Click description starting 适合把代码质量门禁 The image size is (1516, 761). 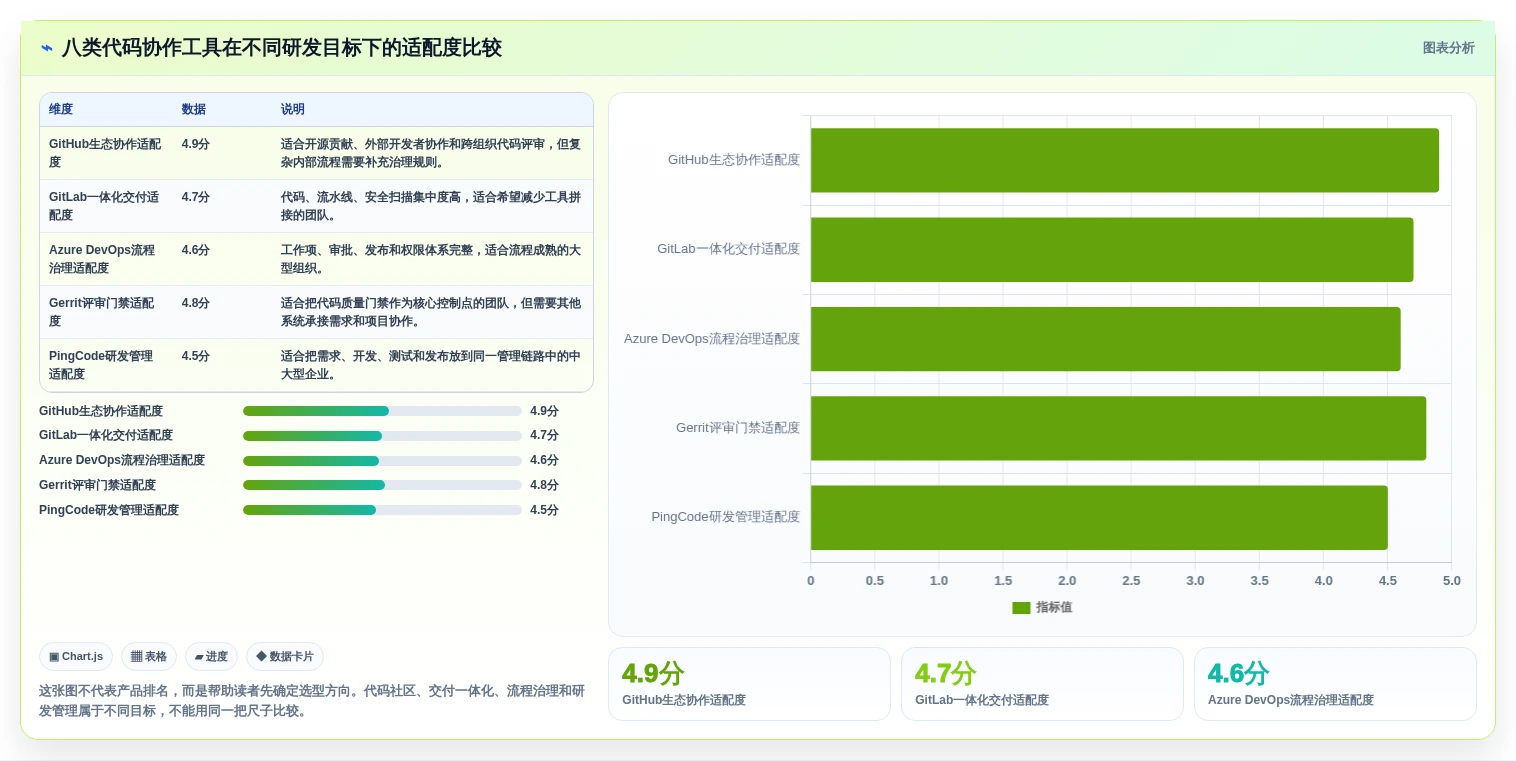tap(431, 312)
